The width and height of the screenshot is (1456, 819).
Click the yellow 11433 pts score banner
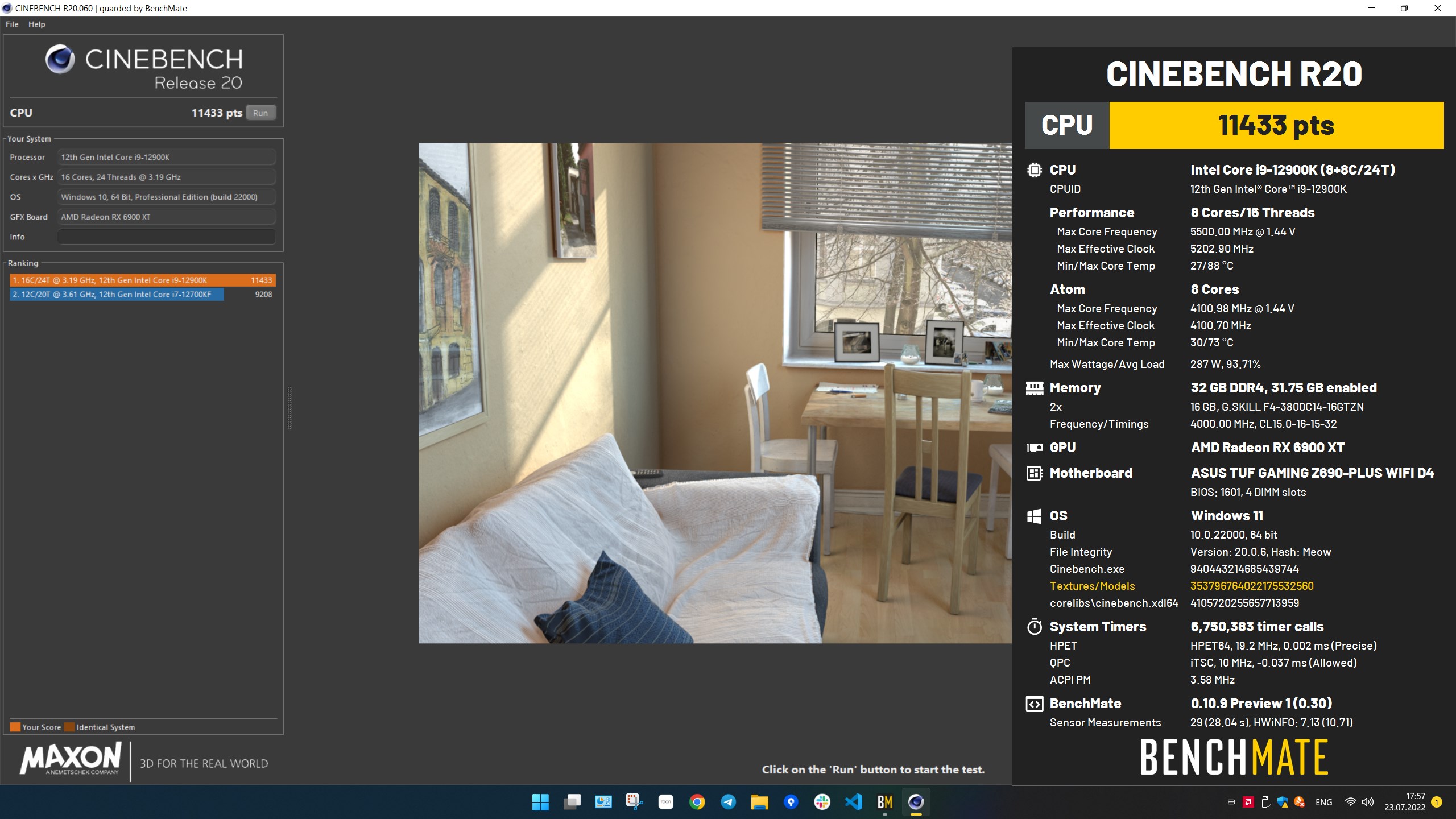click(1276, 125)
